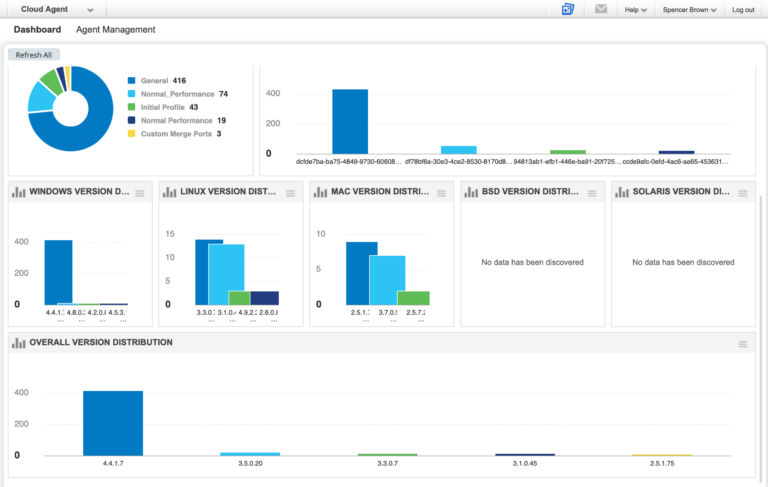Open the mail envelope icon

click(601, 9)
